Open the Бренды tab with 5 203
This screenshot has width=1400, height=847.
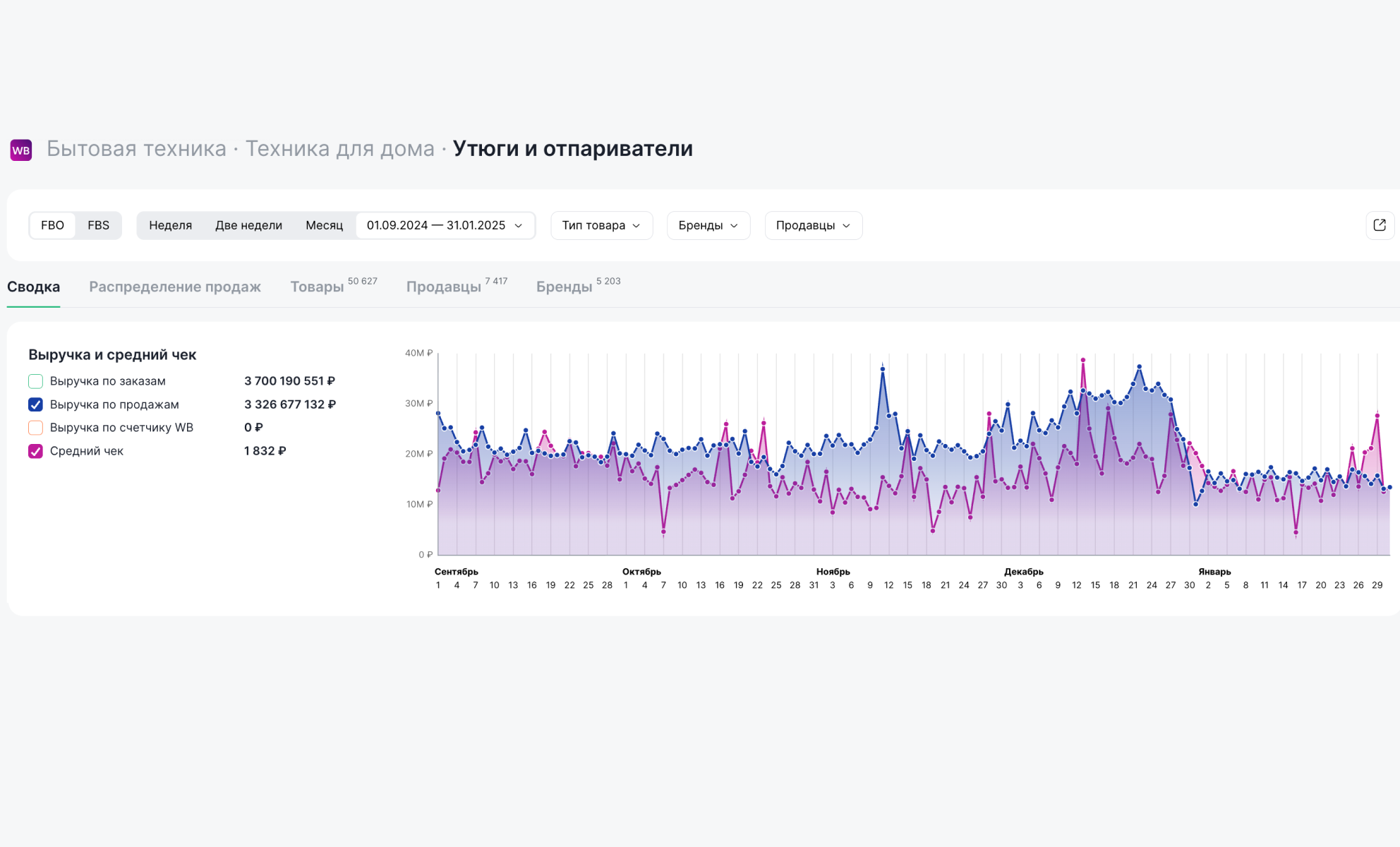pyautogui.click(x=565, y=287)
